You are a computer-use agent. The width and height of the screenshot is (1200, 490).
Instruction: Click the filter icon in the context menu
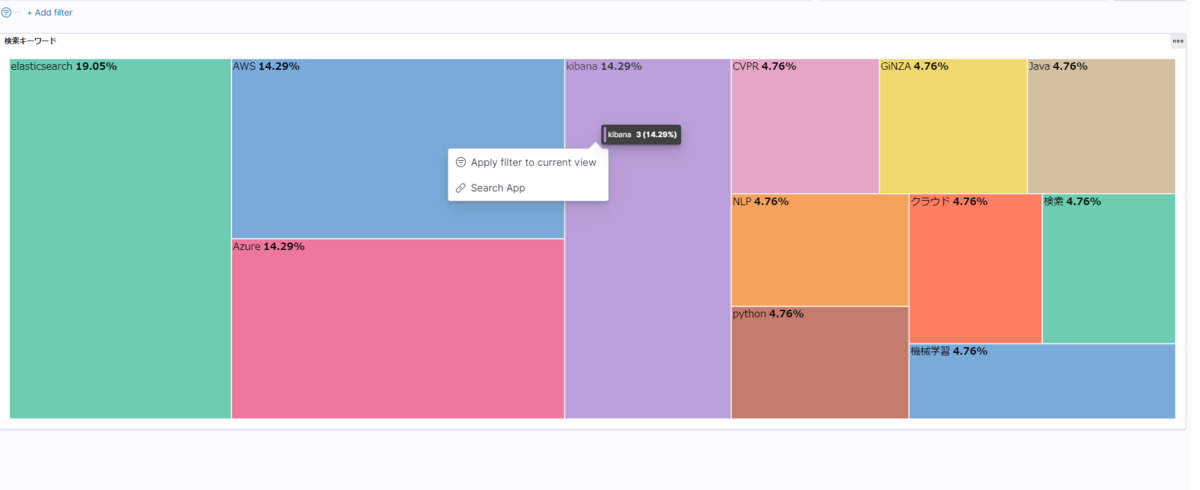tap(461, 162)
